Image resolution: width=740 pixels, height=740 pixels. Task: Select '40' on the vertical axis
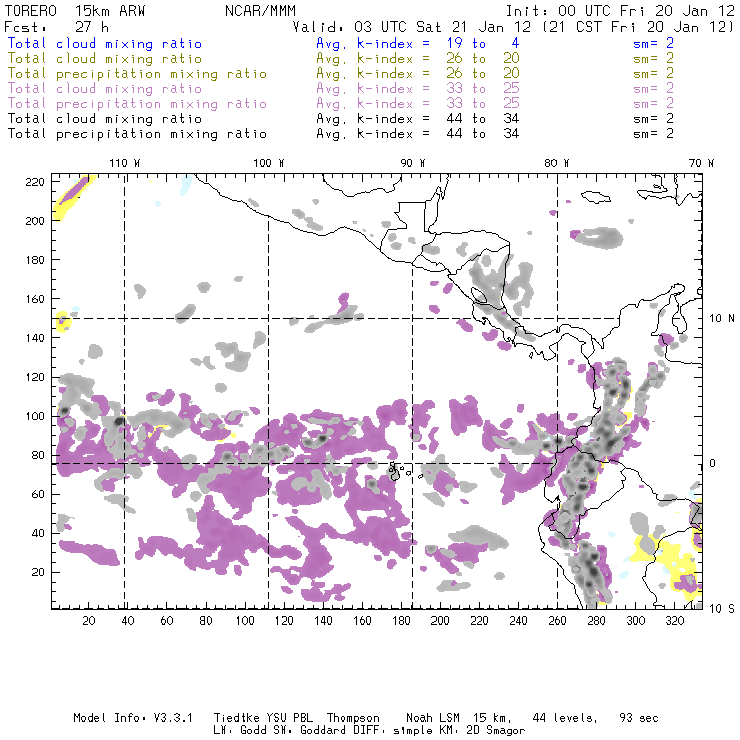tap(38, 533)
